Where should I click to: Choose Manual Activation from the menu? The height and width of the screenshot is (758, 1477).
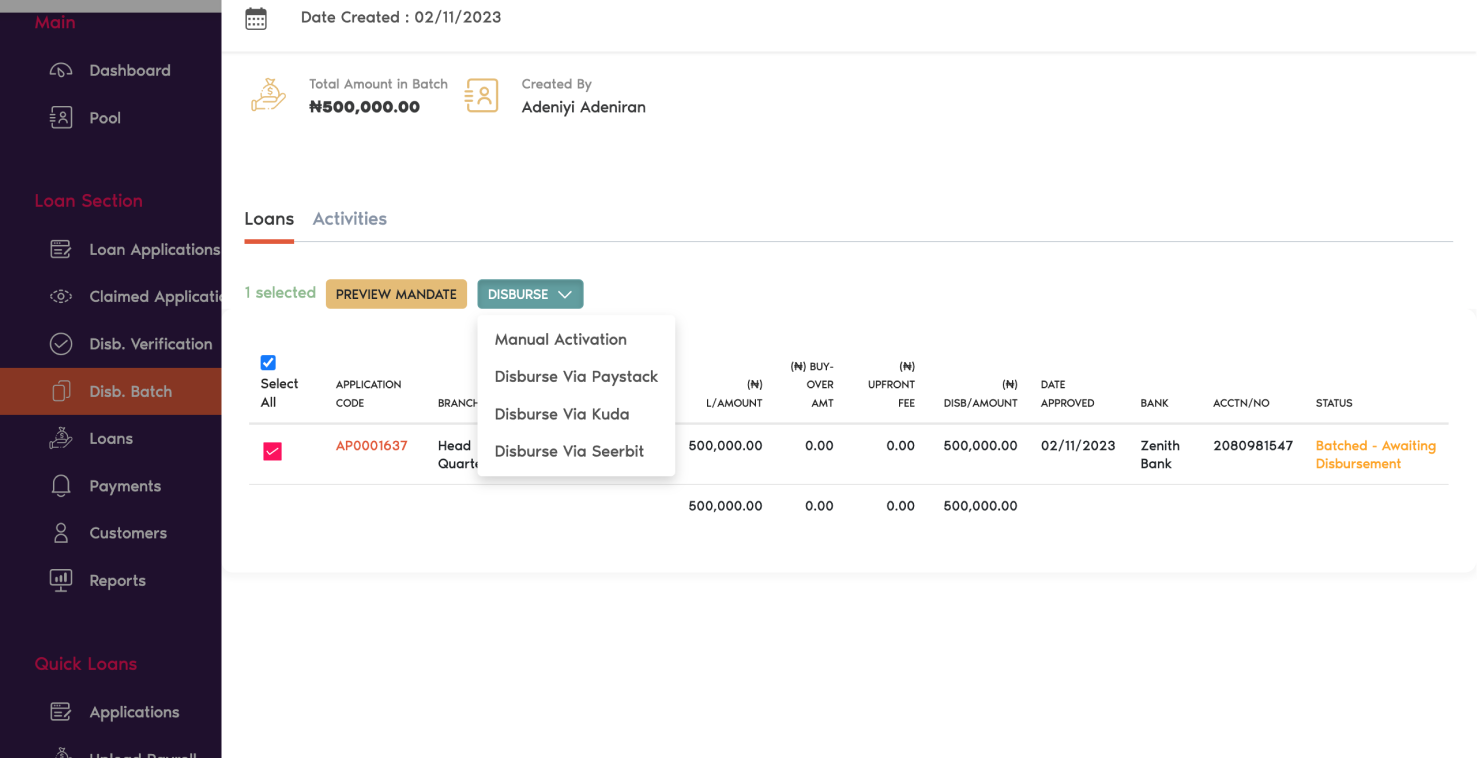(x=560, y=339)
